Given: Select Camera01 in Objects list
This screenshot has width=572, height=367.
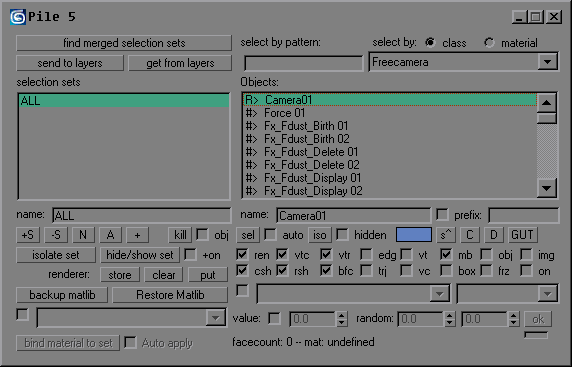Looking at the screenshot, I should point(390,100).
